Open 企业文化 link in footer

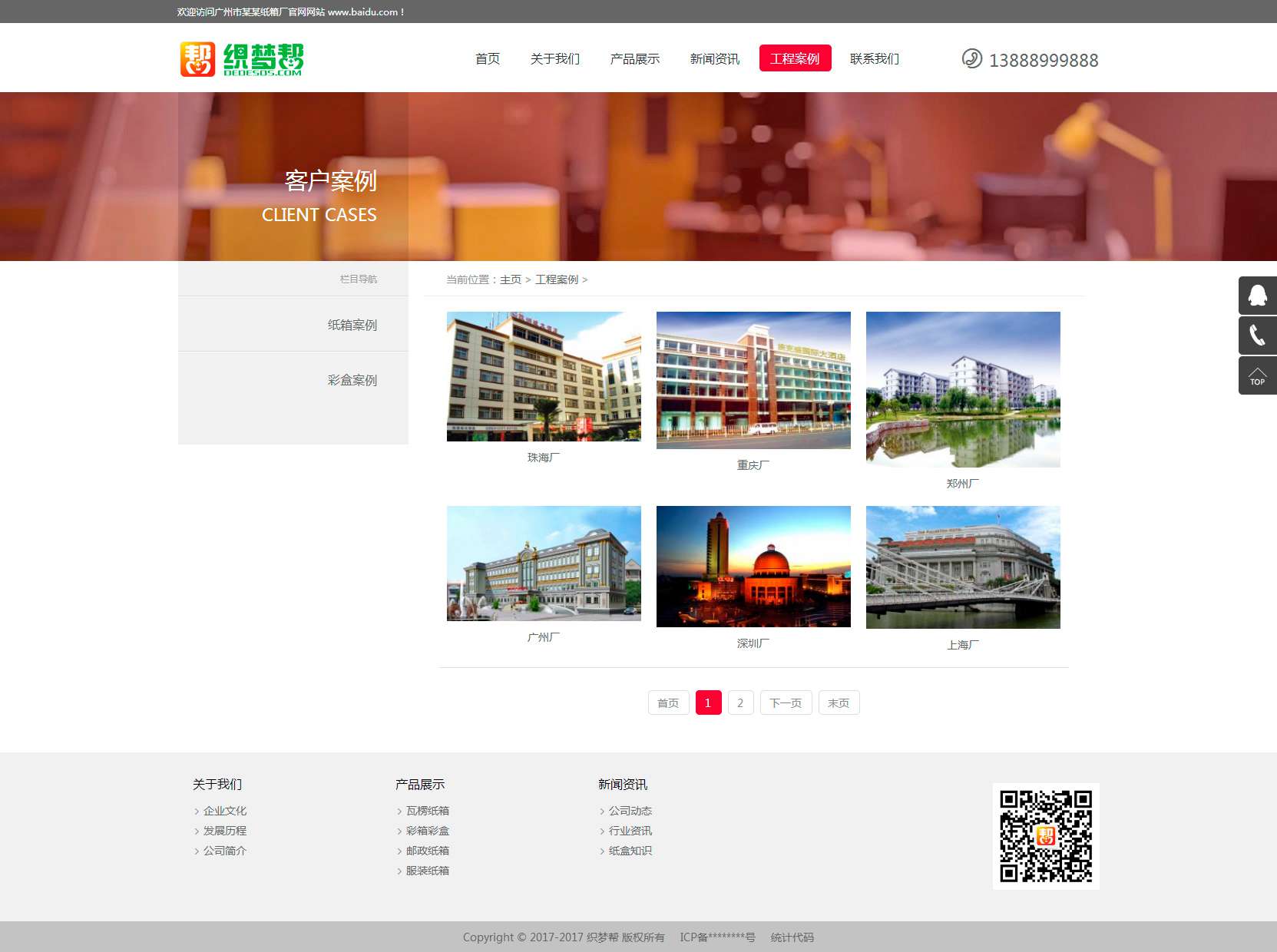tap(225, 811)
